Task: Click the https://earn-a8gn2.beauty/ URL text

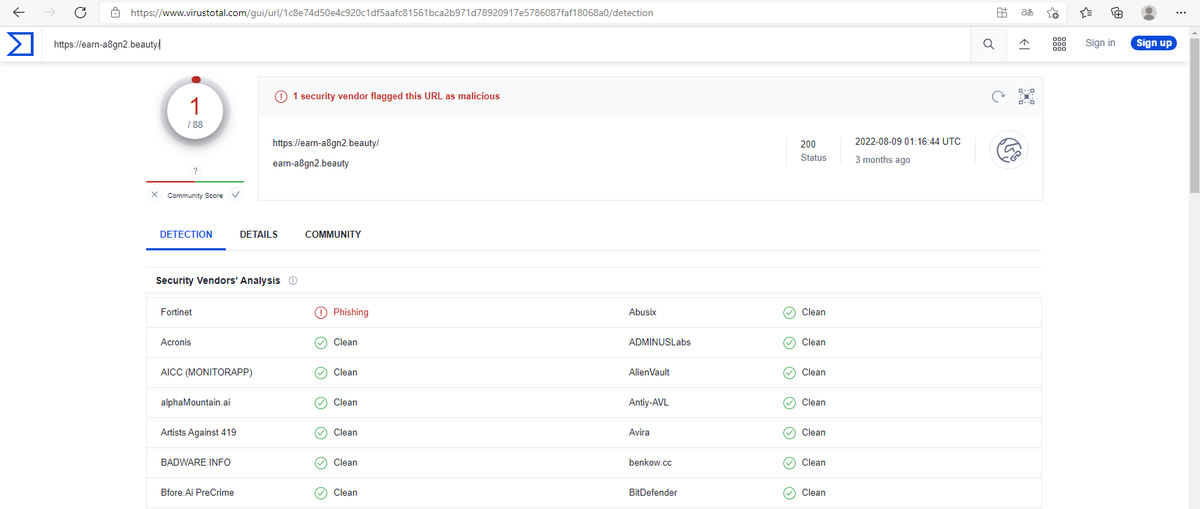Action: tap(325, 143)
